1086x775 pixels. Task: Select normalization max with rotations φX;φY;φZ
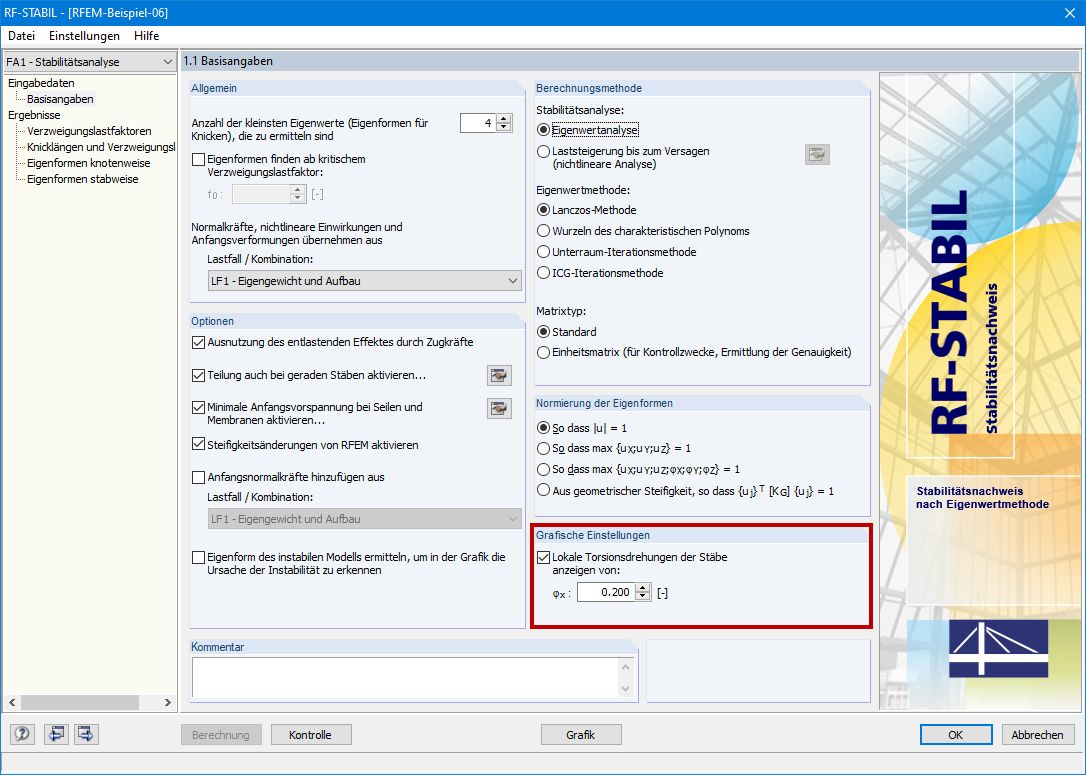544,470
